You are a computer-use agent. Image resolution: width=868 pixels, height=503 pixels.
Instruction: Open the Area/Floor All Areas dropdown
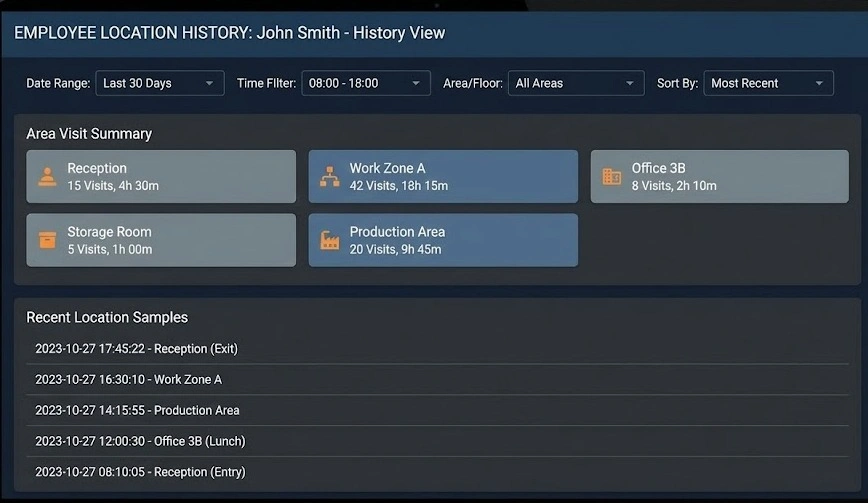click(575, 83)
